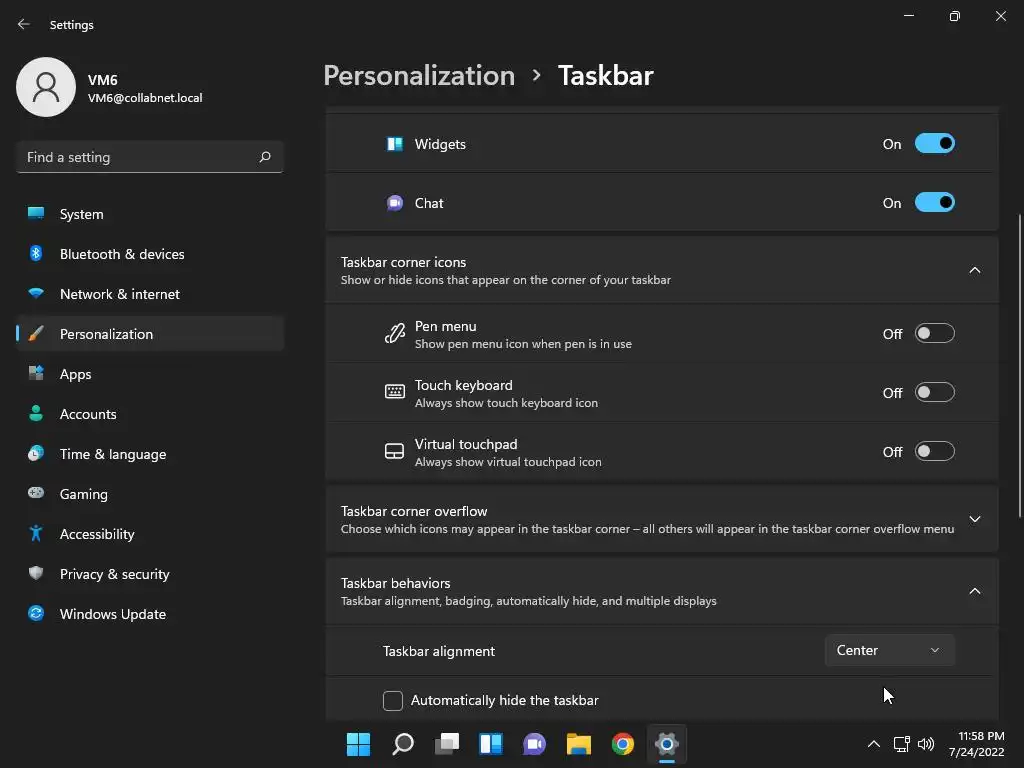Show hidden icons in the system tray
1024x768 pixels.
coord(873,744)
